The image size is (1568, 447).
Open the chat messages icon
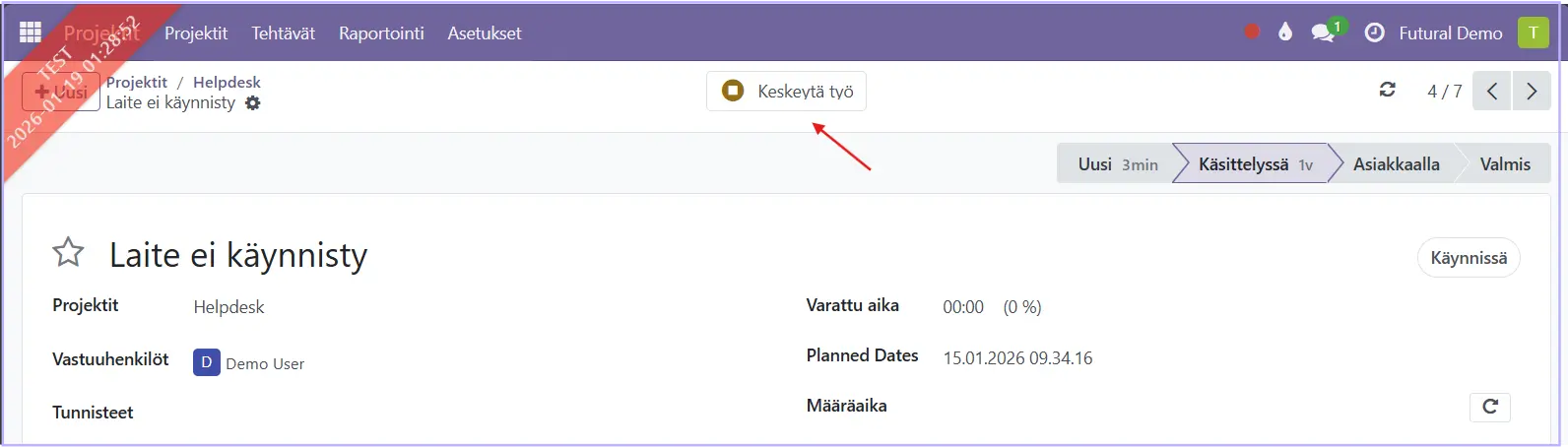point(1324,32)
